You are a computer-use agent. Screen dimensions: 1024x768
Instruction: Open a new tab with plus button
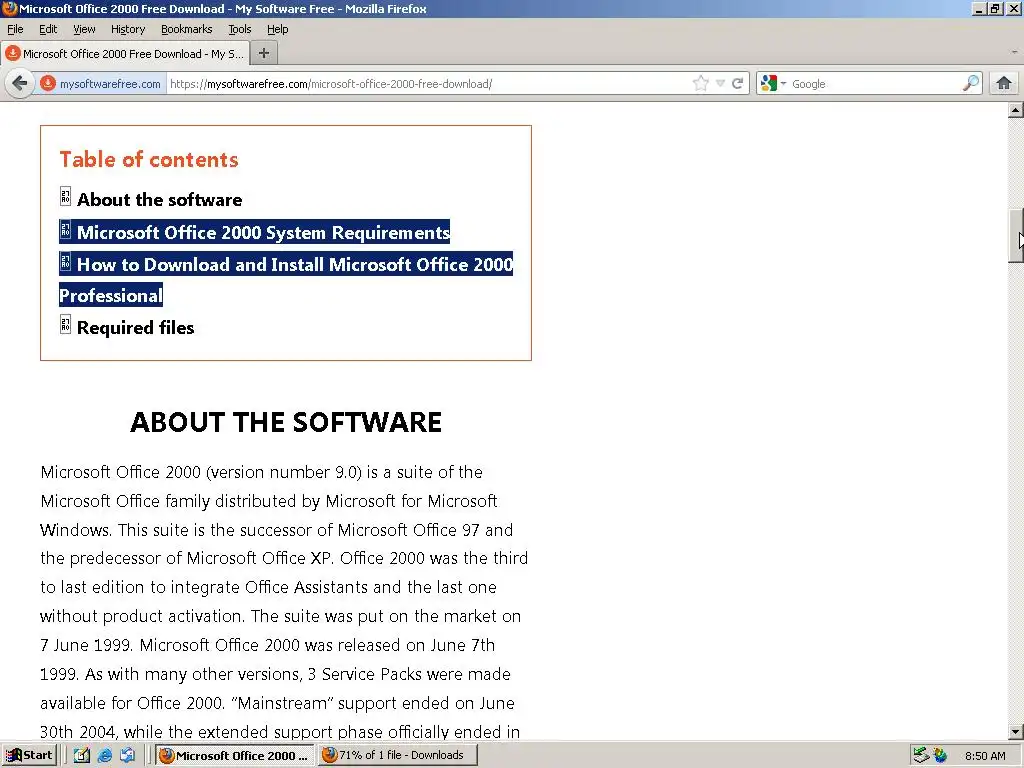click(x=264, y=54)
